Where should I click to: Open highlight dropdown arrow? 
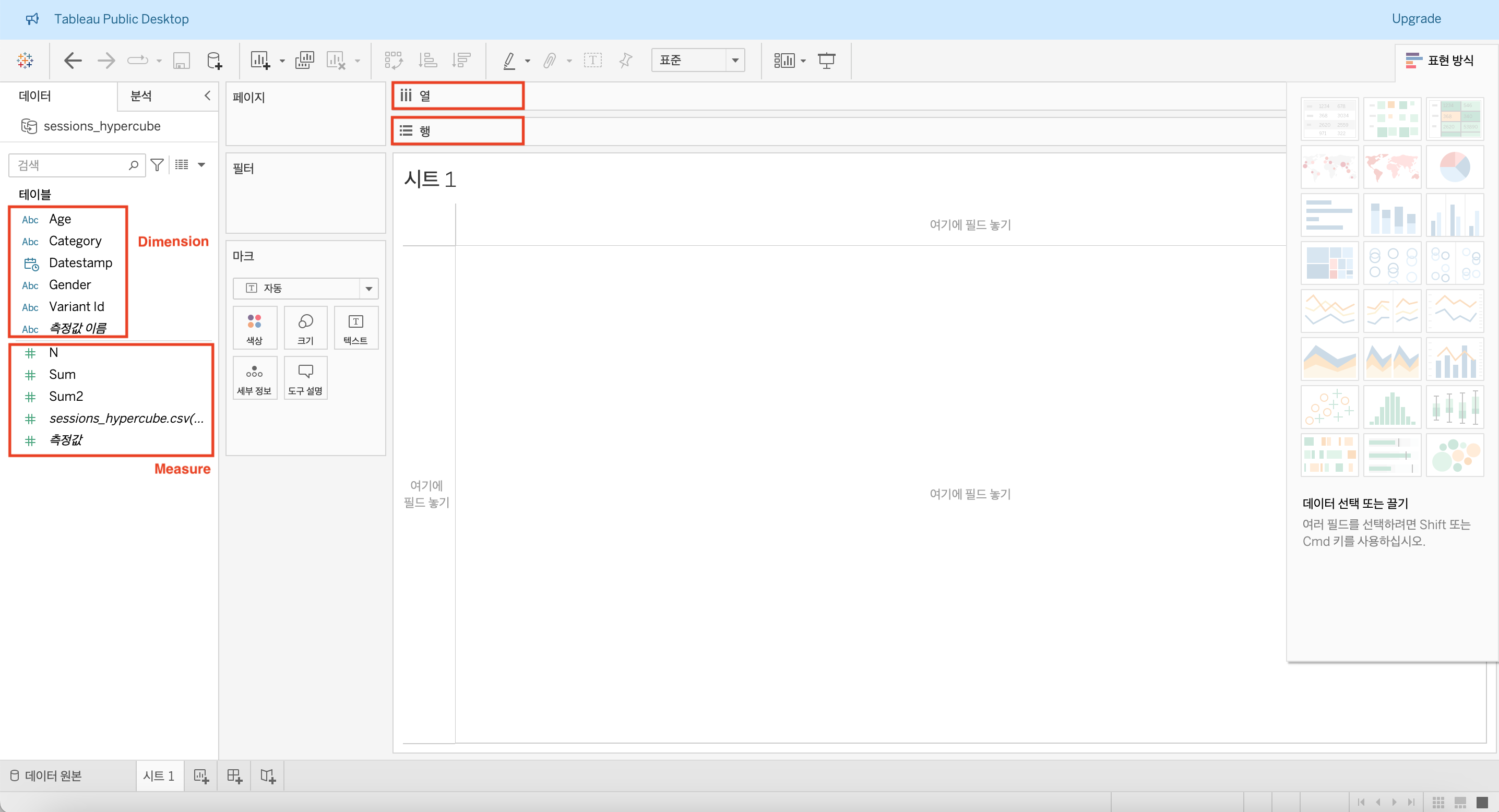pos(528,61)
